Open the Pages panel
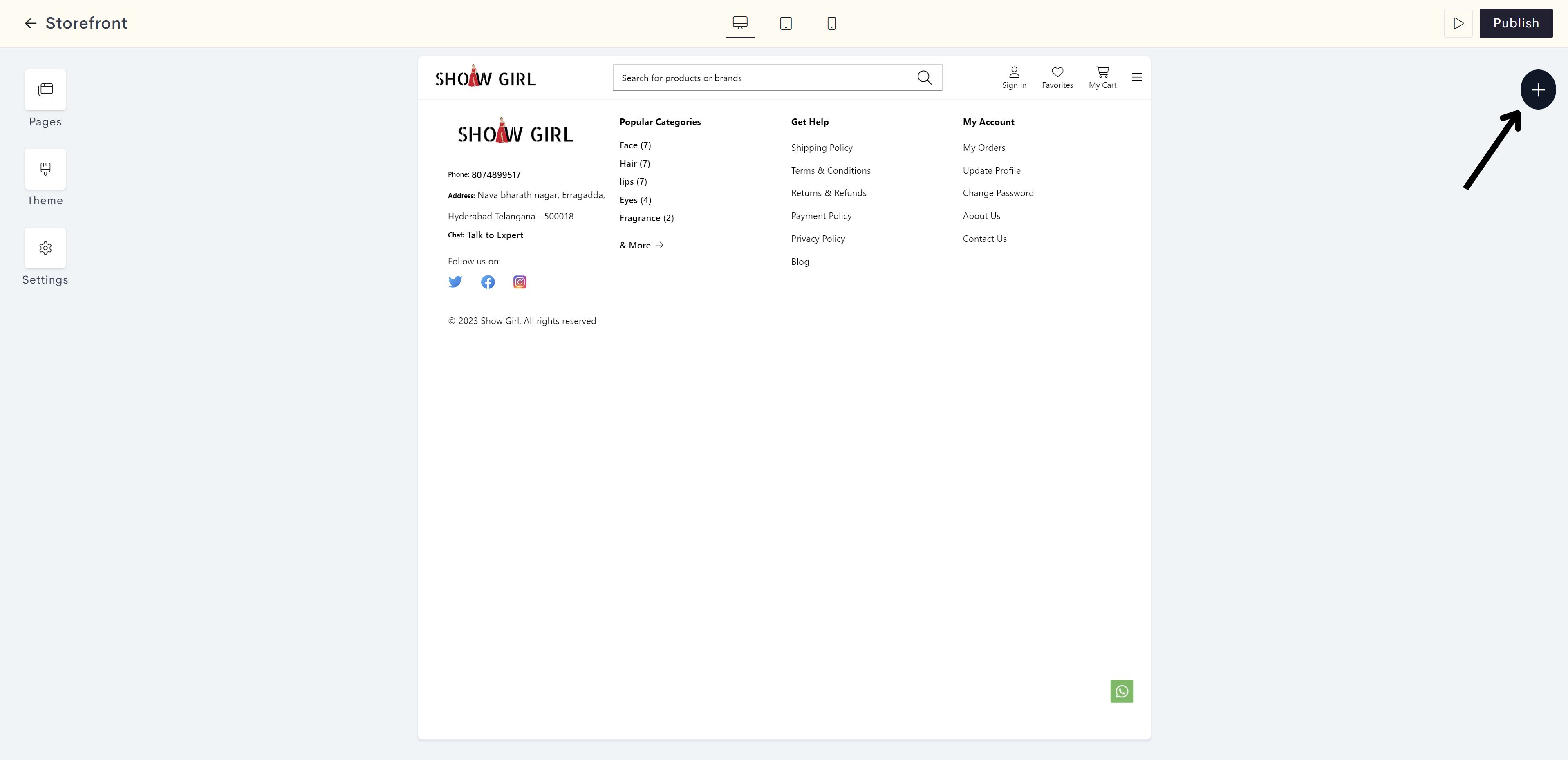Viewport: 1568px width, 760px height. coord(45,90)
